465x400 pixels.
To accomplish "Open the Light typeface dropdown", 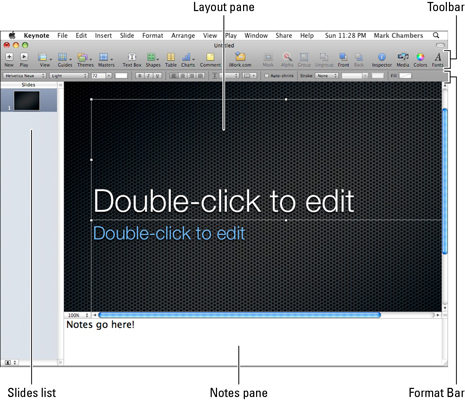I will [69, 76].
